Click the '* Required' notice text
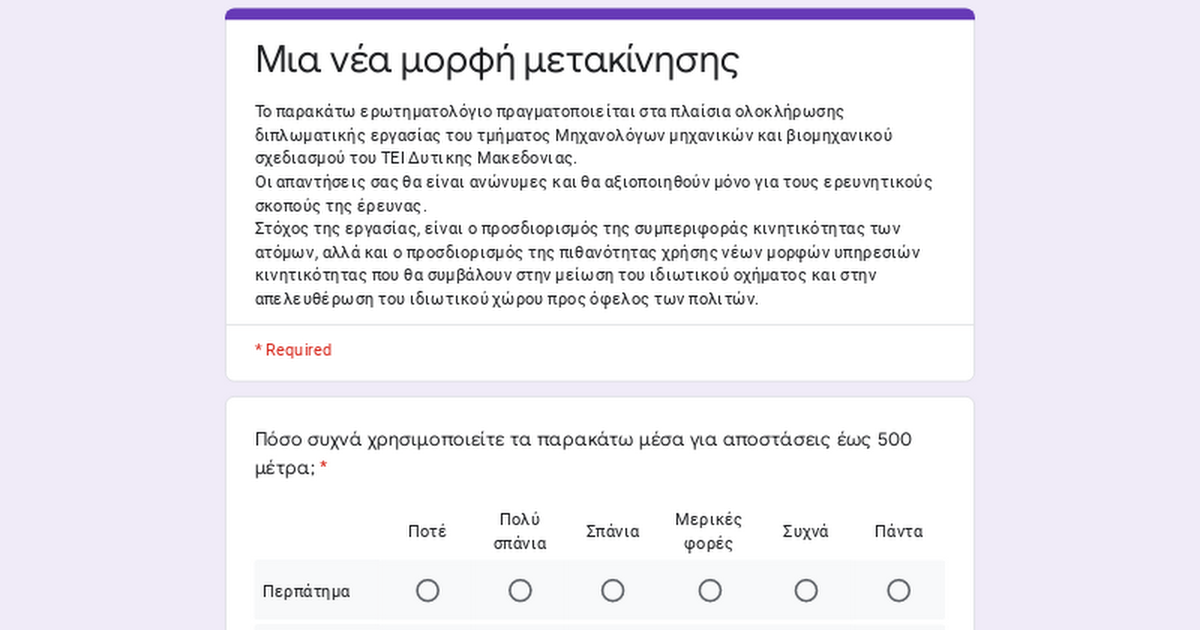 coord(293,350)
